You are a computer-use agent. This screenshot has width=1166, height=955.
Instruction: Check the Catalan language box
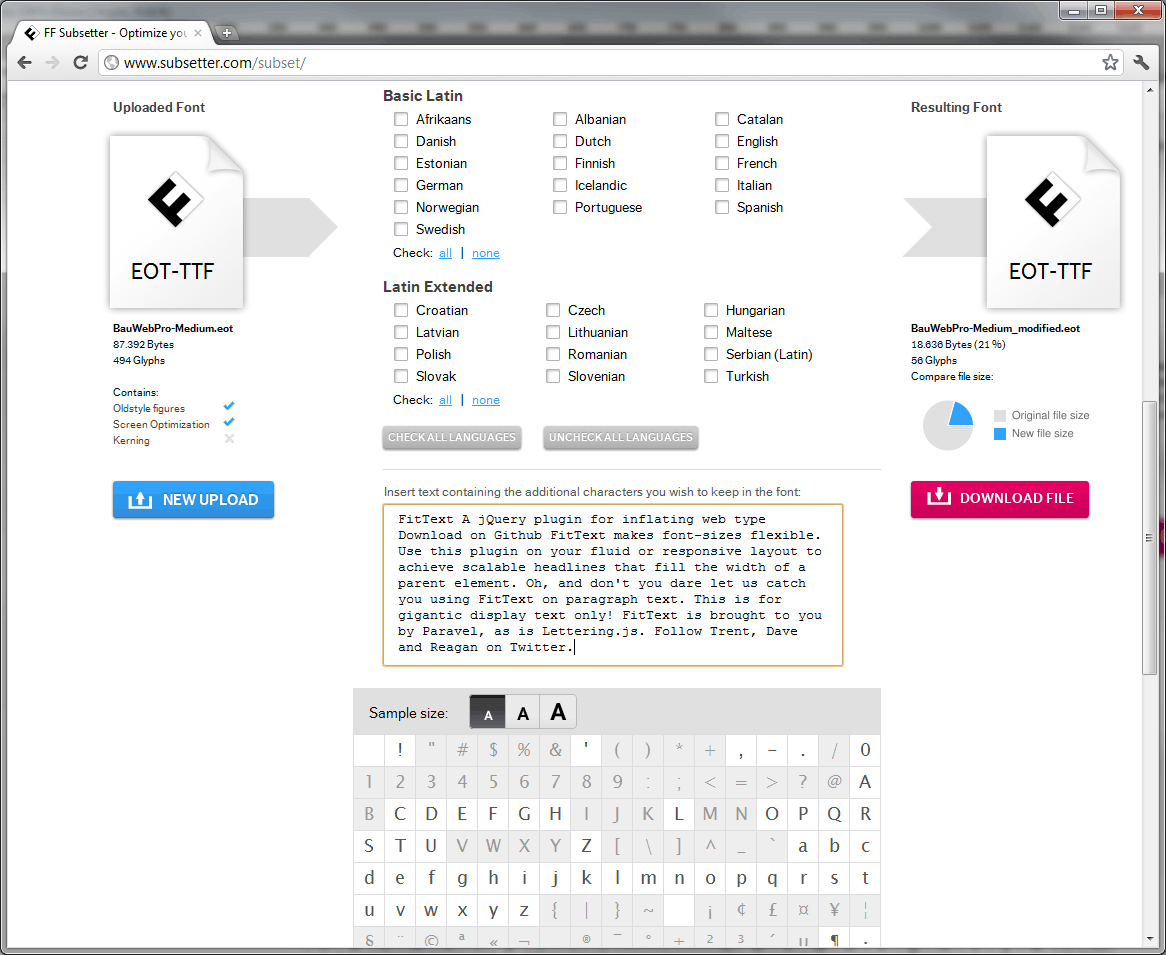[x=722, y=119]
